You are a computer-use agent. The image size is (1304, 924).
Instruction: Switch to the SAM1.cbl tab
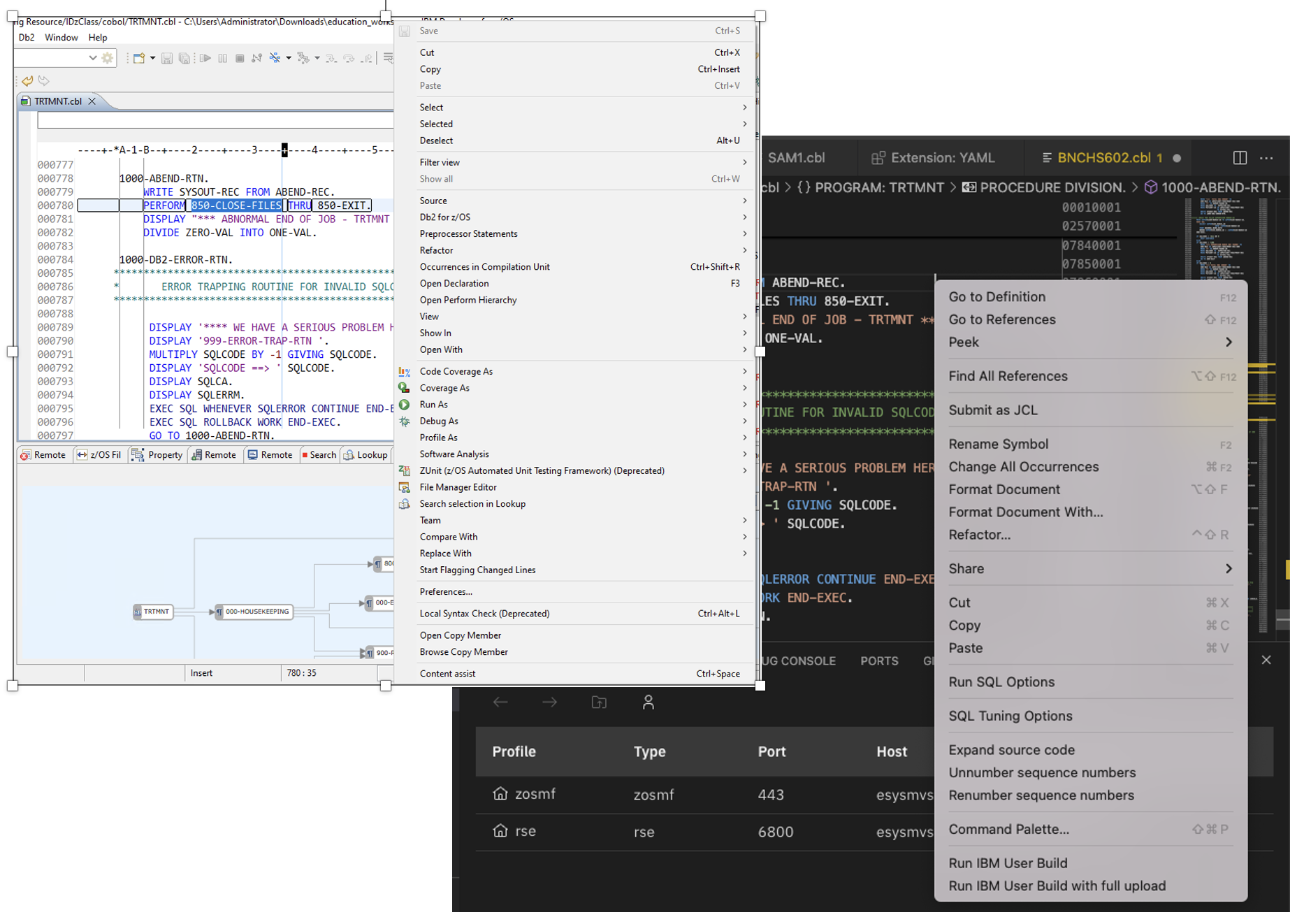[x=796, y=158]
